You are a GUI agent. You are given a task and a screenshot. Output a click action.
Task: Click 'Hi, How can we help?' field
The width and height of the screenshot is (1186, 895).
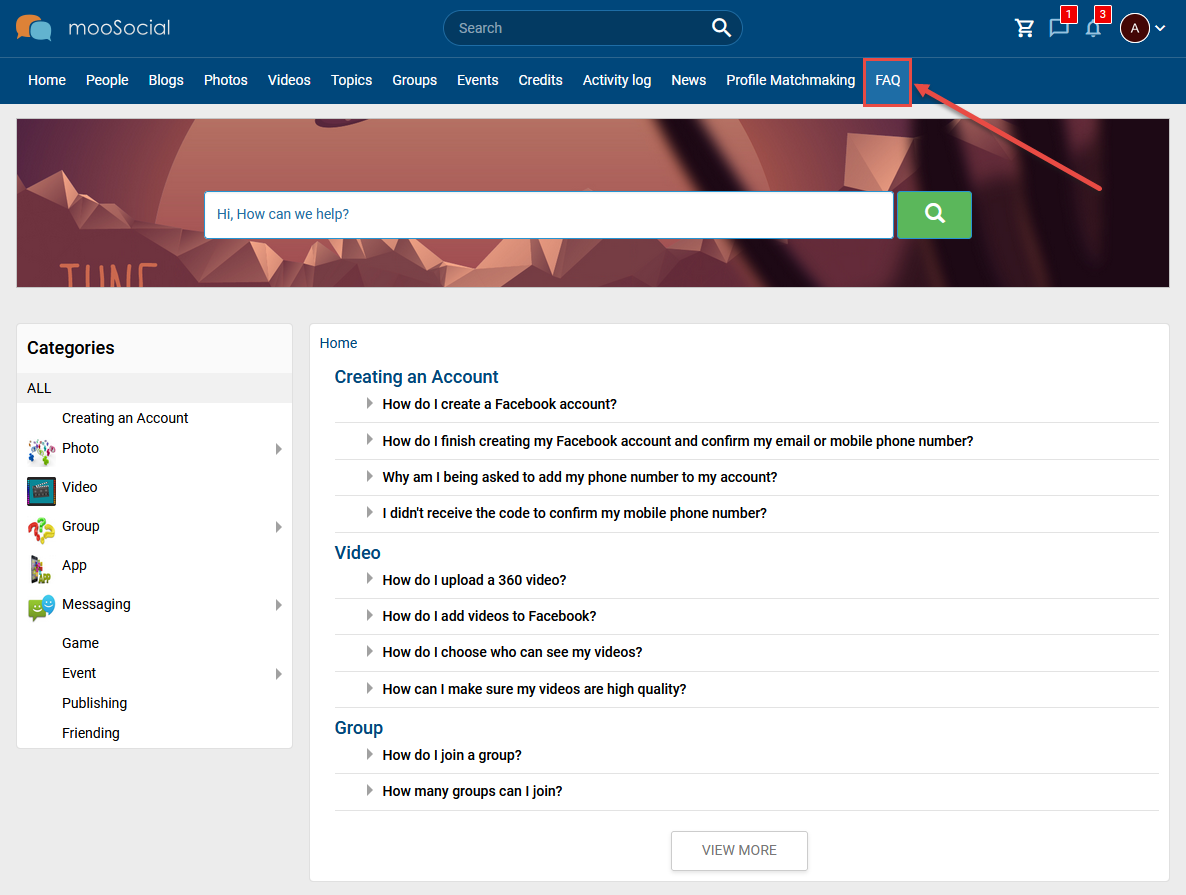point(549,215)
